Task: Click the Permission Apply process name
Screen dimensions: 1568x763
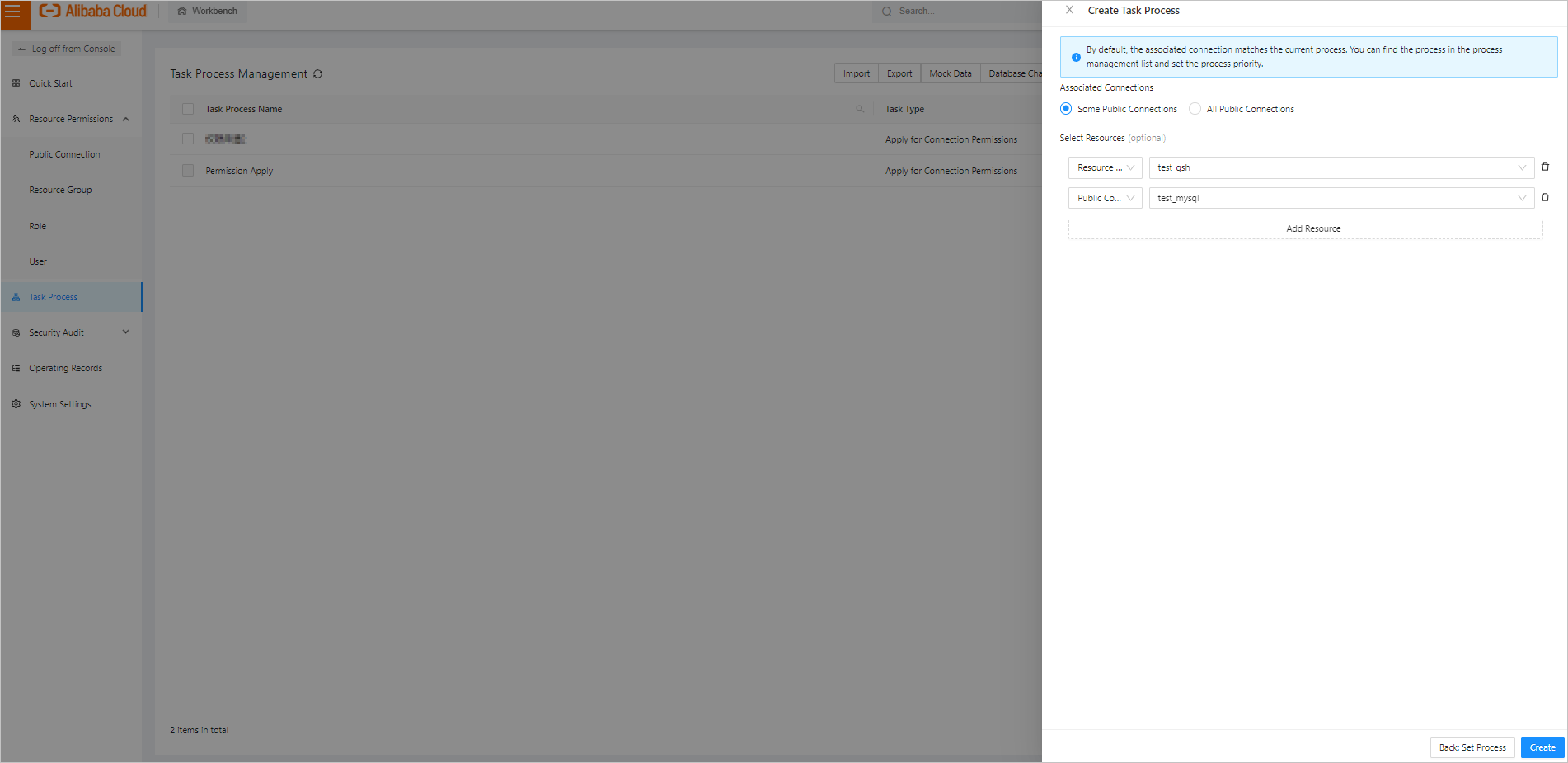Action: 239,171
